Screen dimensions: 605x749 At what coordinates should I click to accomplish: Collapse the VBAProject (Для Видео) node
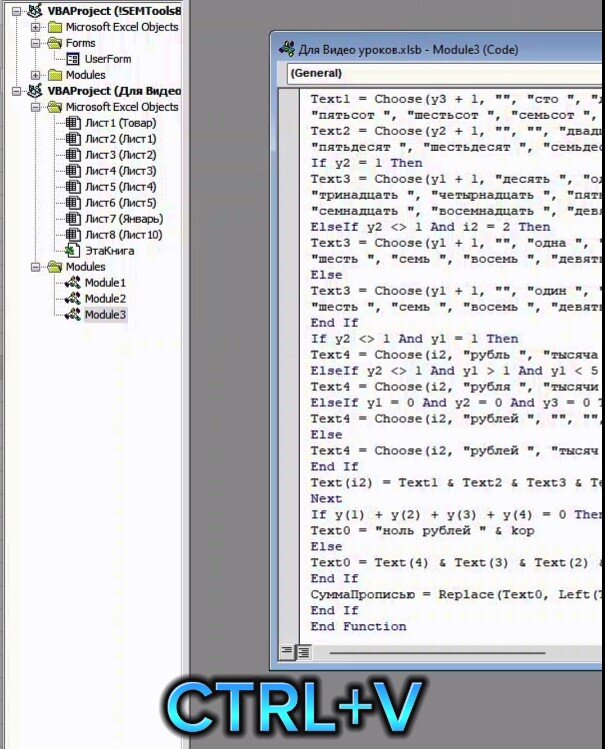click(17, 91)
